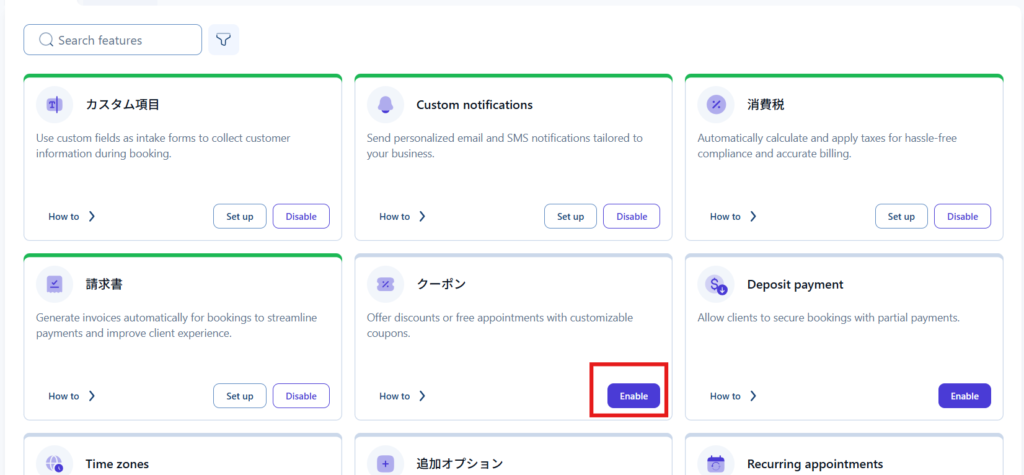Click the Deposit payment icon
1024x475 pixels.
coord(716,284)
